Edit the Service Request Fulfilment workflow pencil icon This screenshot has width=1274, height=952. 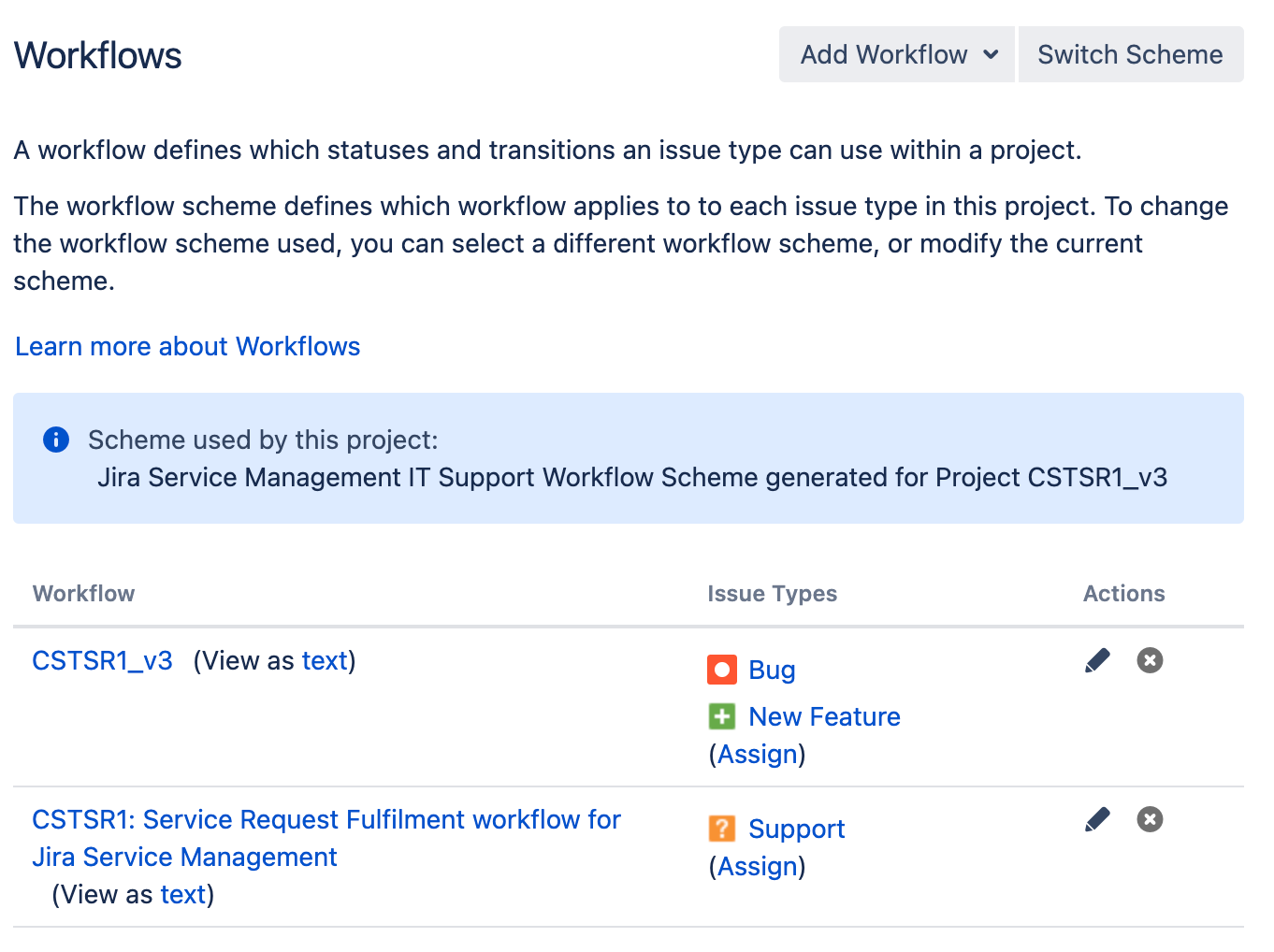tap(1097, 818)
